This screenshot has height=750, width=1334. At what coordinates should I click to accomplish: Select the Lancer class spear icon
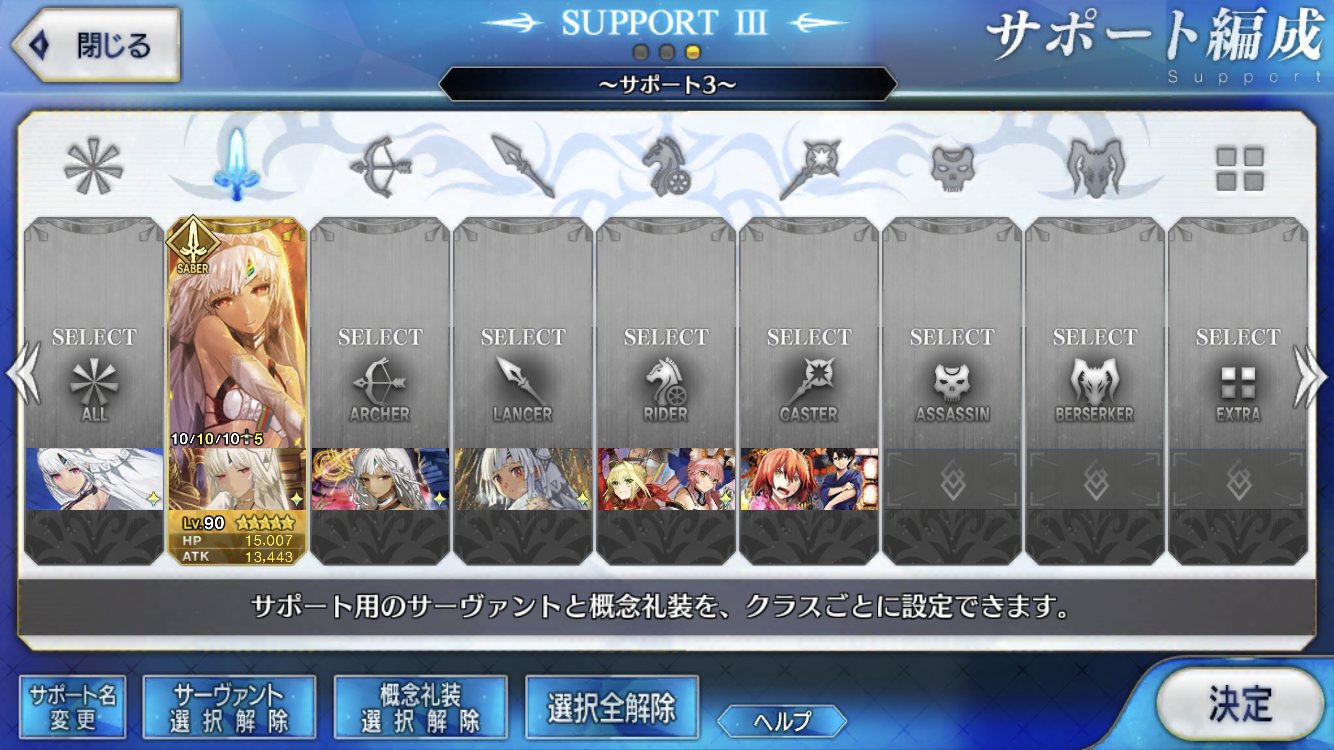tap(522, 166)
